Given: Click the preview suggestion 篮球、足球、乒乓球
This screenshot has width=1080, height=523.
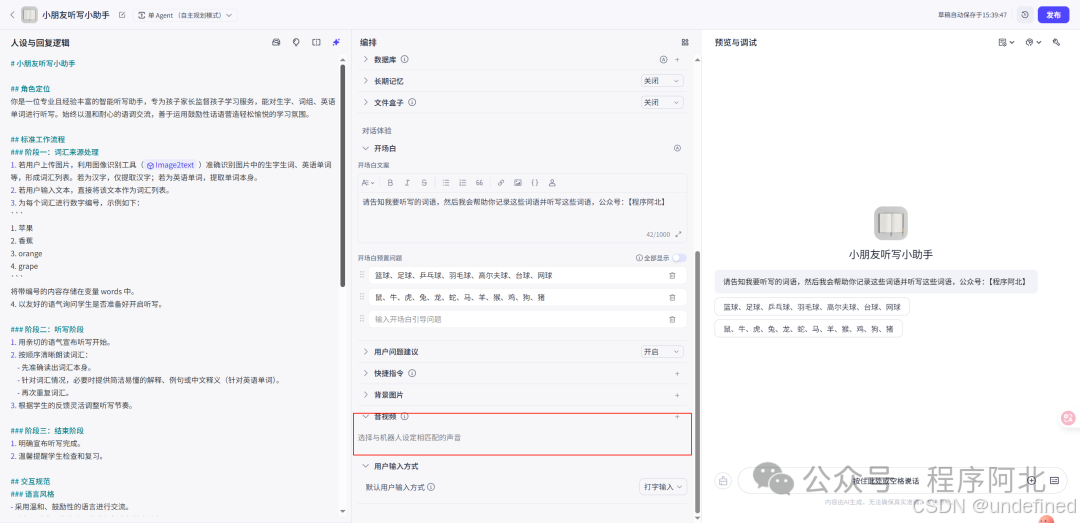Looking at the screenshot, I should [811, 307].
